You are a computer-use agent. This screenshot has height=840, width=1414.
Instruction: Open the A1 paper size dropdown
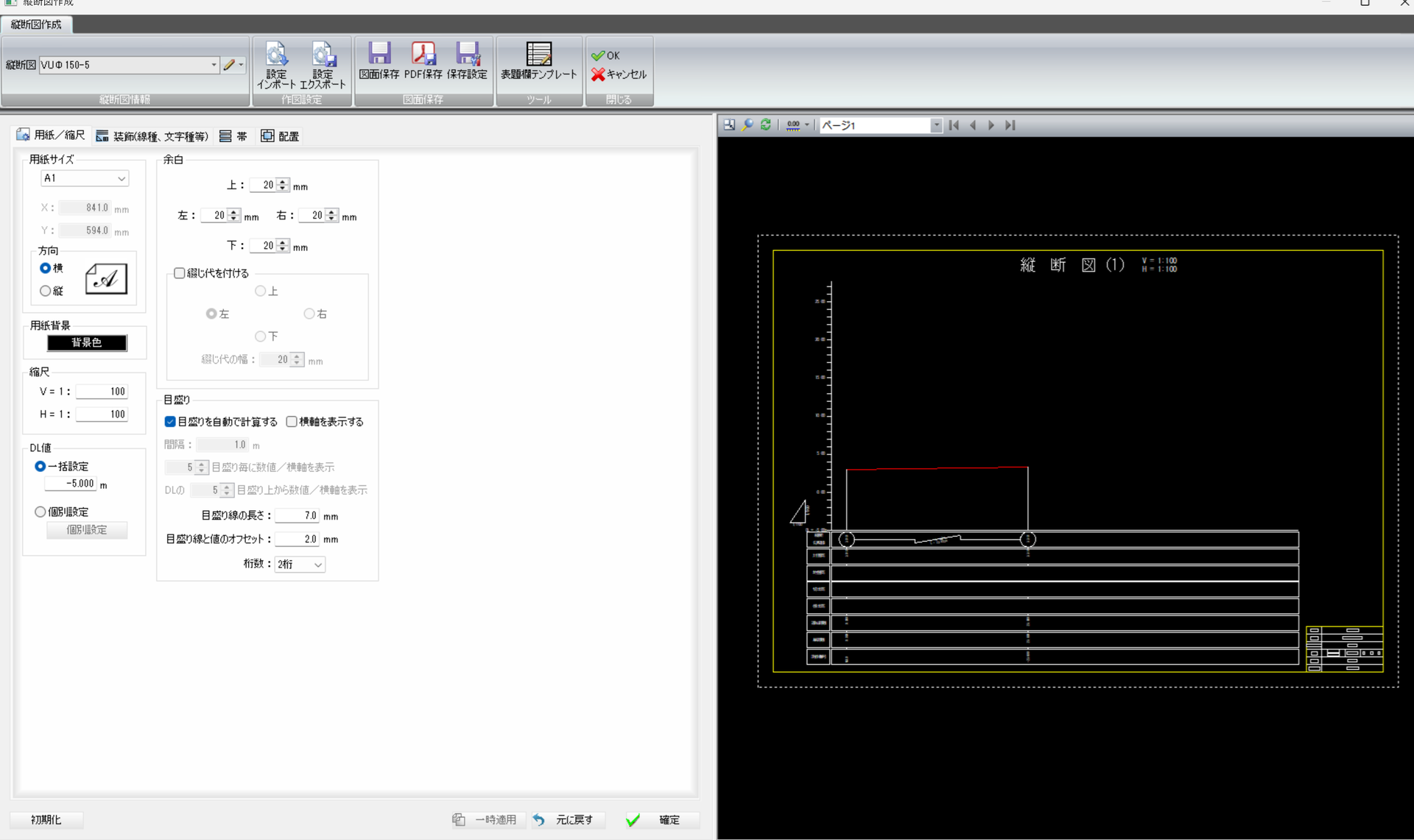click(85, 178)
